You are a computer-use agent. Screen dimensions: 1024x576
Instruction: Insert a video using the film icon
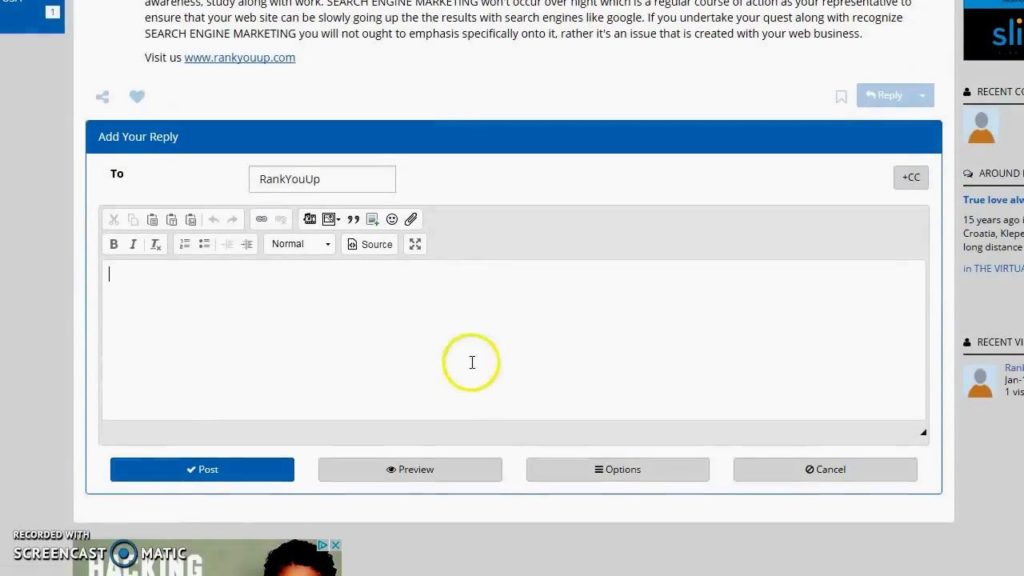point(310,219)
